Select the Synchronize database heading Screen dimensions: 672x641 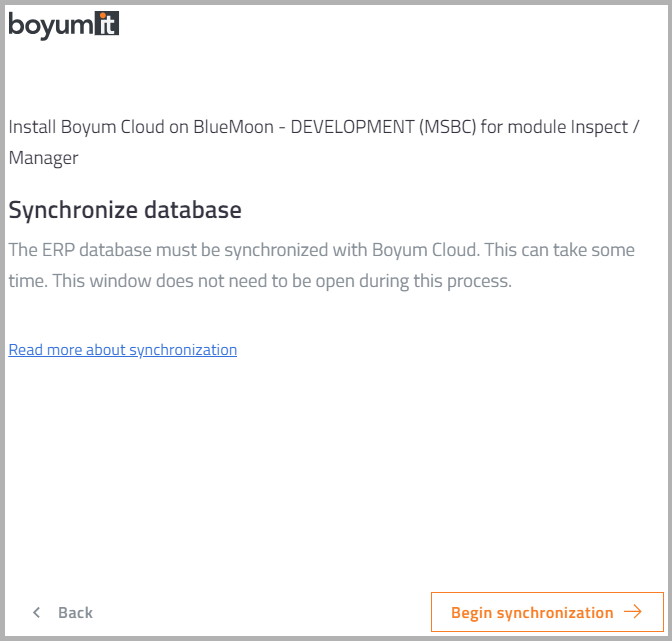coord(125,210)
